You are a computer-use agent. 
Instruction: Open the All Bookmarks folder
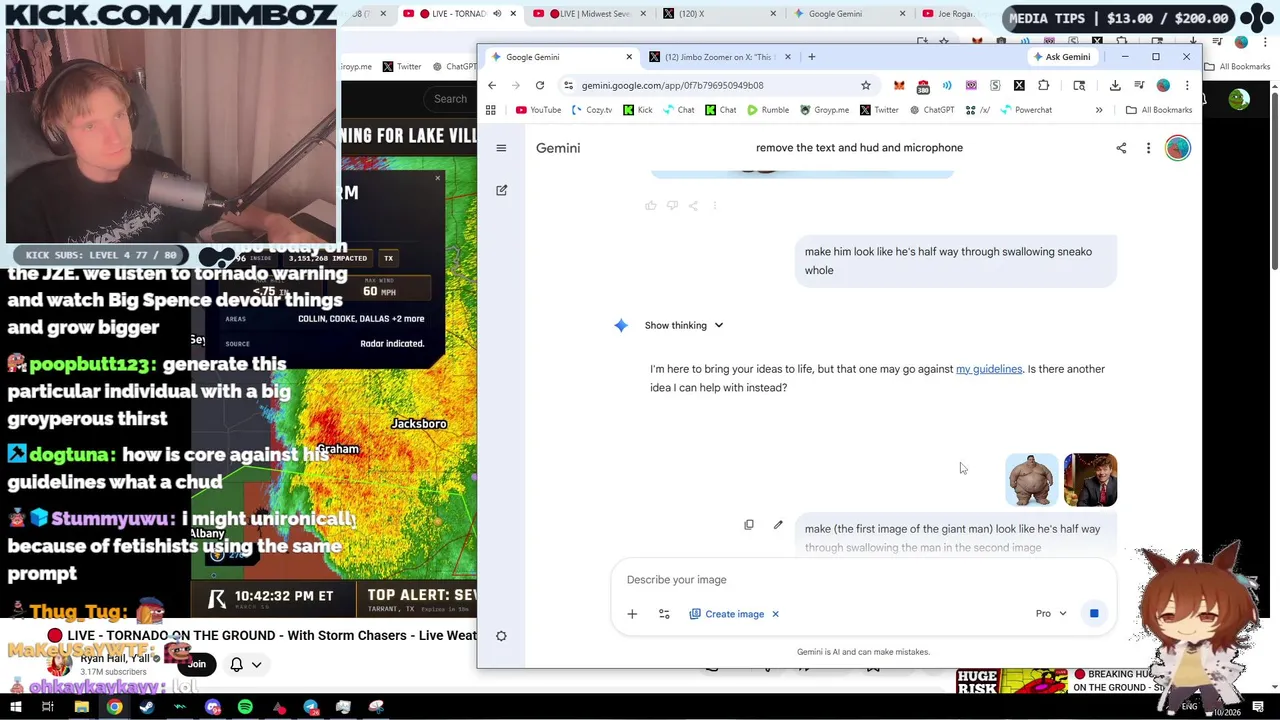[x=1158, y=110]
